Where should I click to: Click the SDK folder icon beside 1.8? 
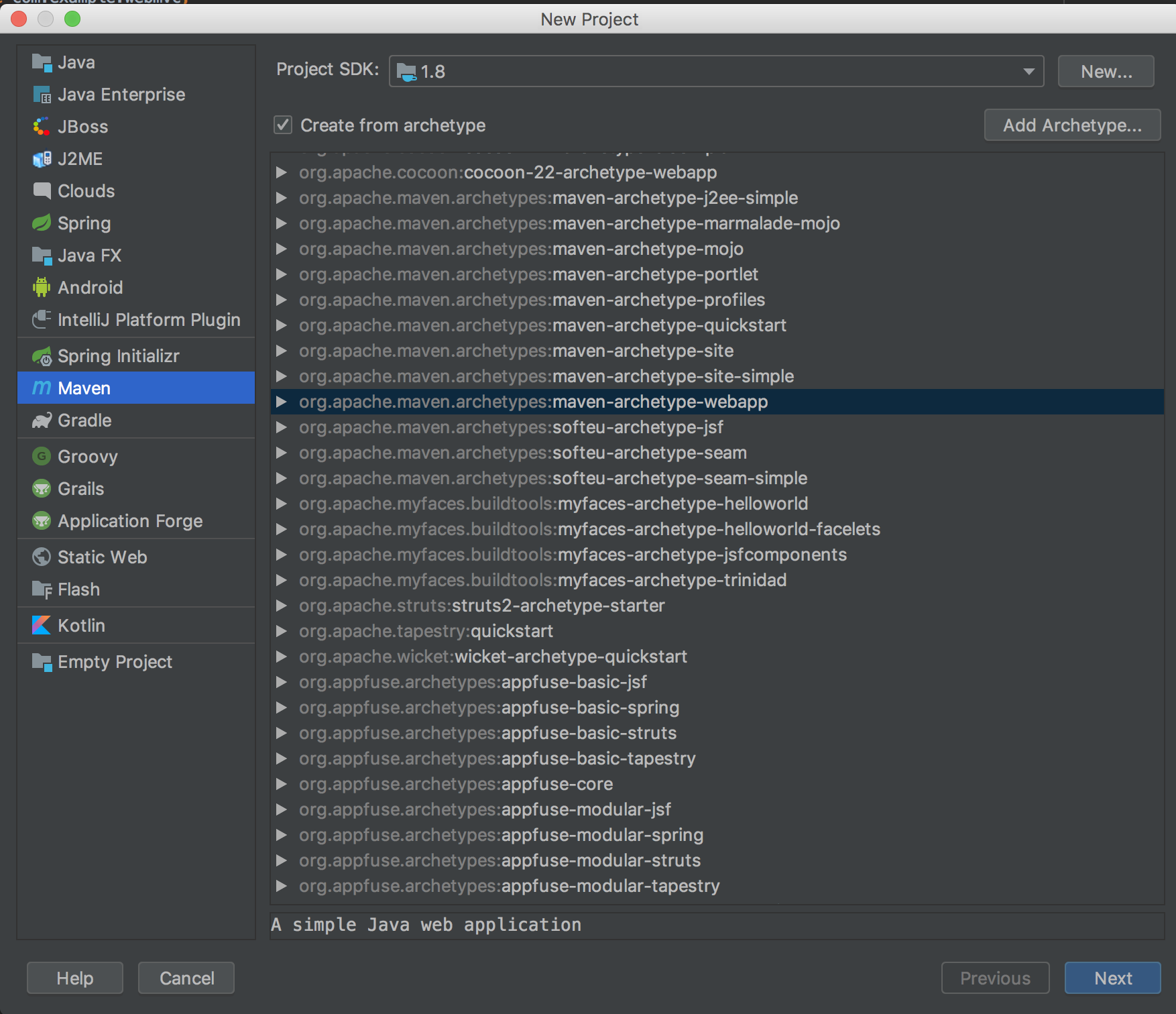pyautogui.click(x=406, y=72)
